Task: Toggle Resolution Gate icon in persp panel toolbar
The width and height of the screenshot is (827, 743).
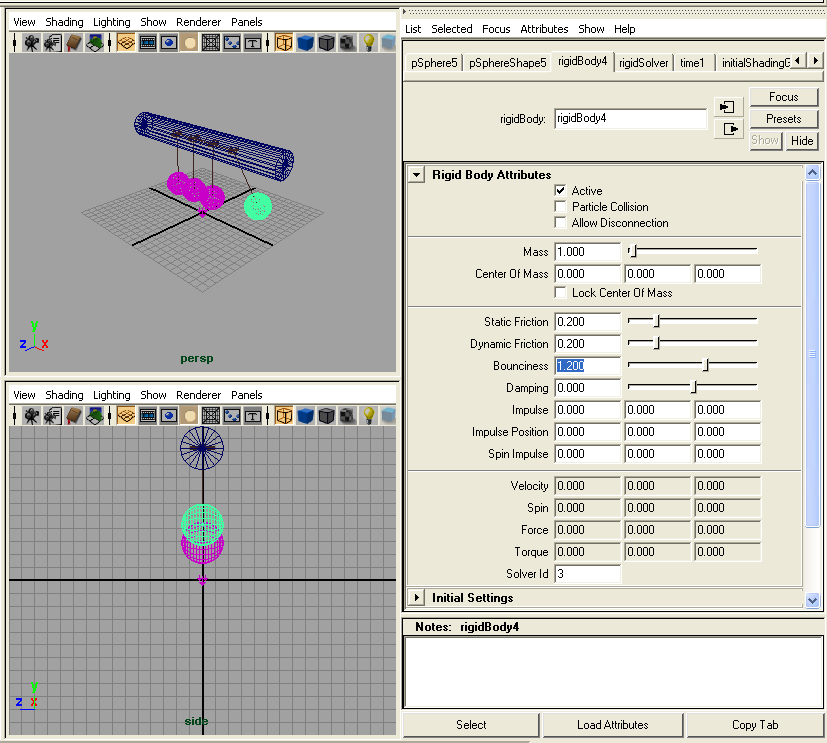Action: pos(169,43)
